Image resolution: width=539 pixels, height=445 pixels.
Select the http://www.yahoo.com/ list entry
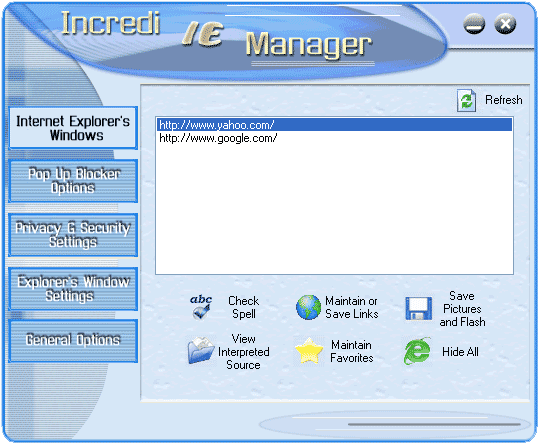[334, 125]
